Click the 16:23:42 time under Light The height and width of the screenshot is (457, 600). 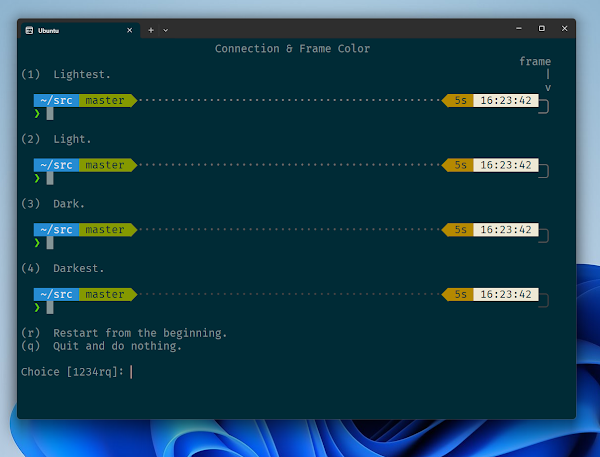(x=506, y=165)
